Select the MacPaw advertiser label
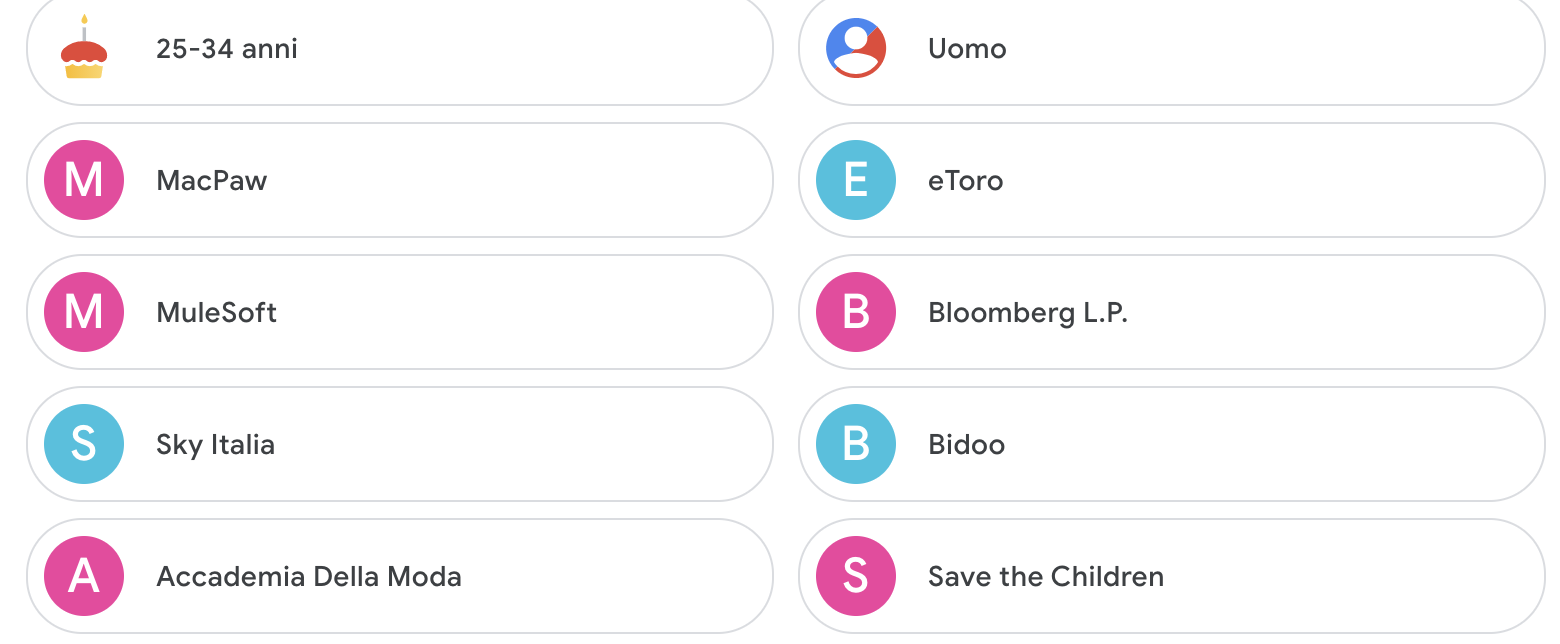This screenshot has height=644, width=1560. (212, 180)
